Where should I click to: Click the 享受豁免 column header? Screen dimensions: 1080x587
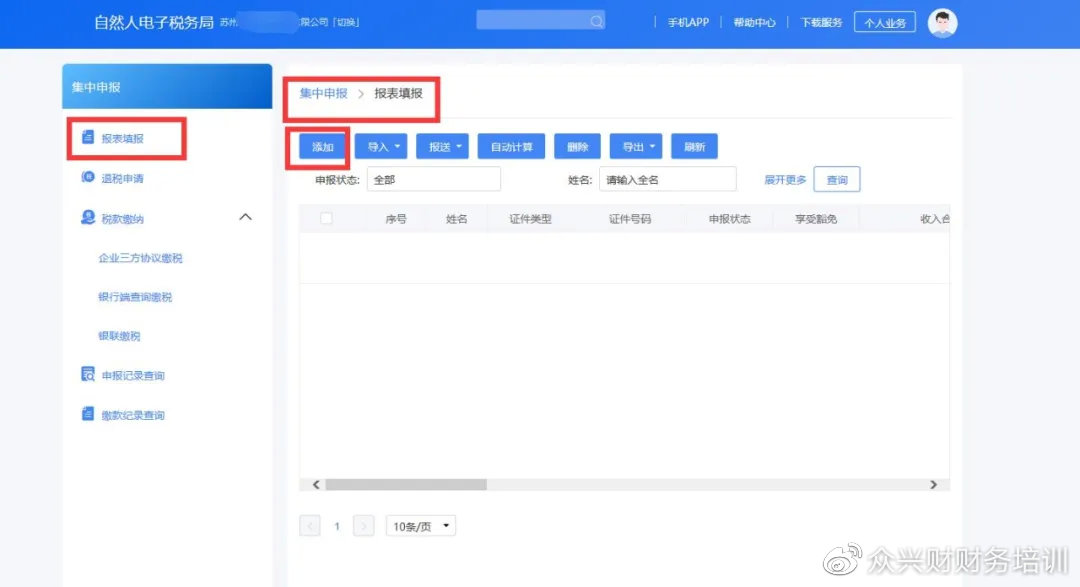point(816,219)
